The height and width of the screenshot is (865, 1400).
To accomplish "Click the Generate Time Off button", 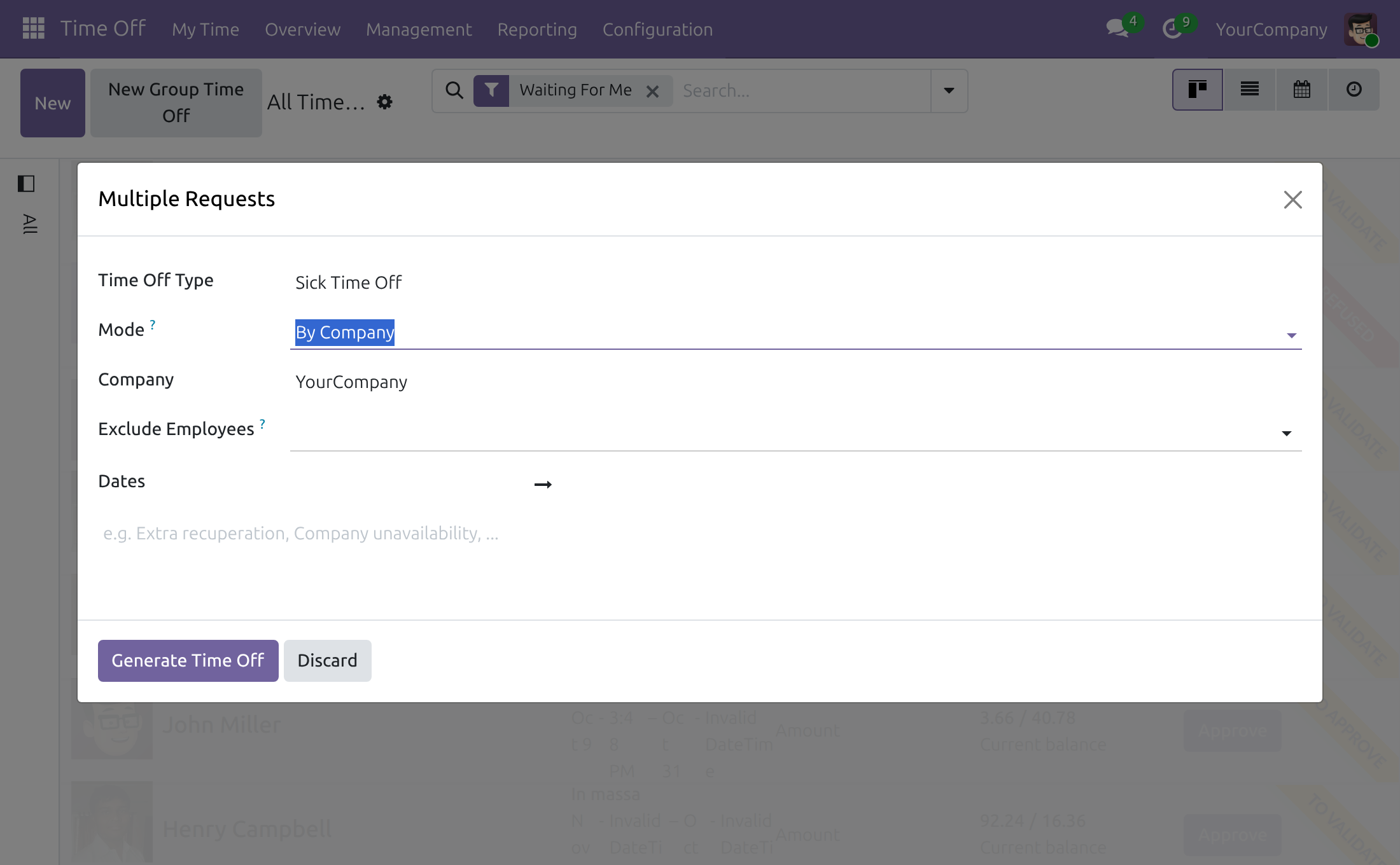I will pyautogui.click(x=188, y=660).
